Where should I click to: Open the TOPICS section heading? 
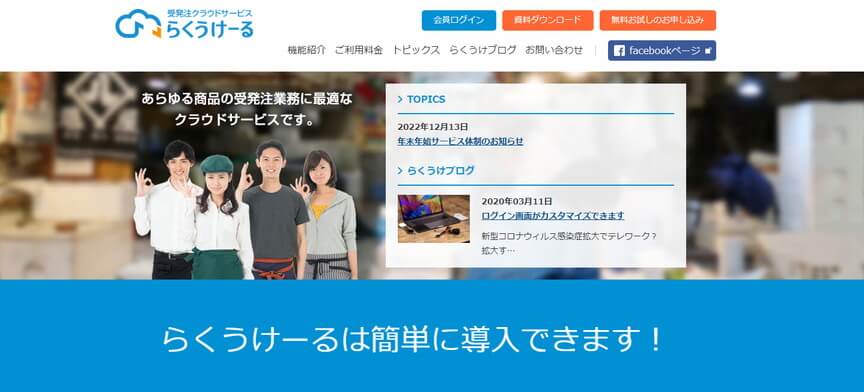tap(426, 99)
